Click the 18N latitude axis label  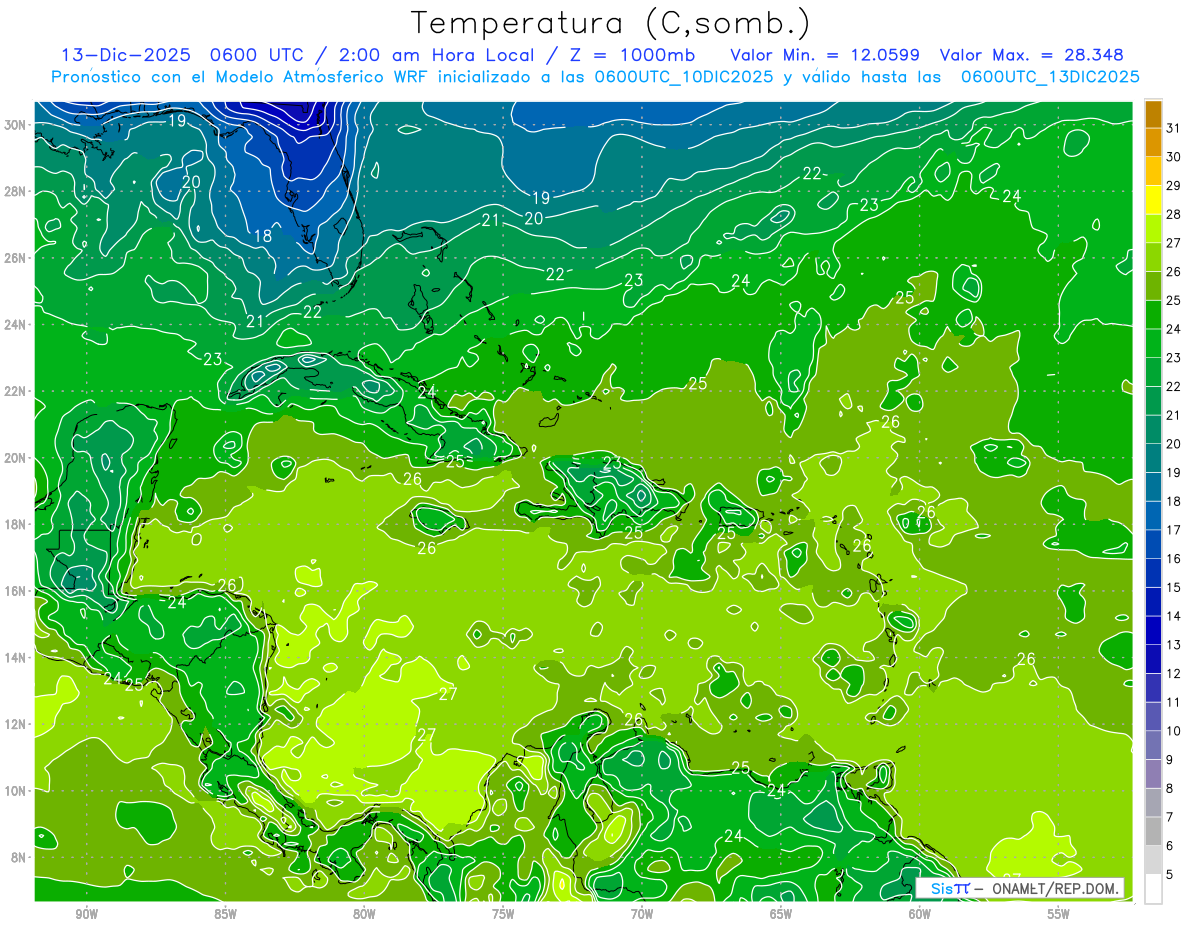tap(17, 524)
